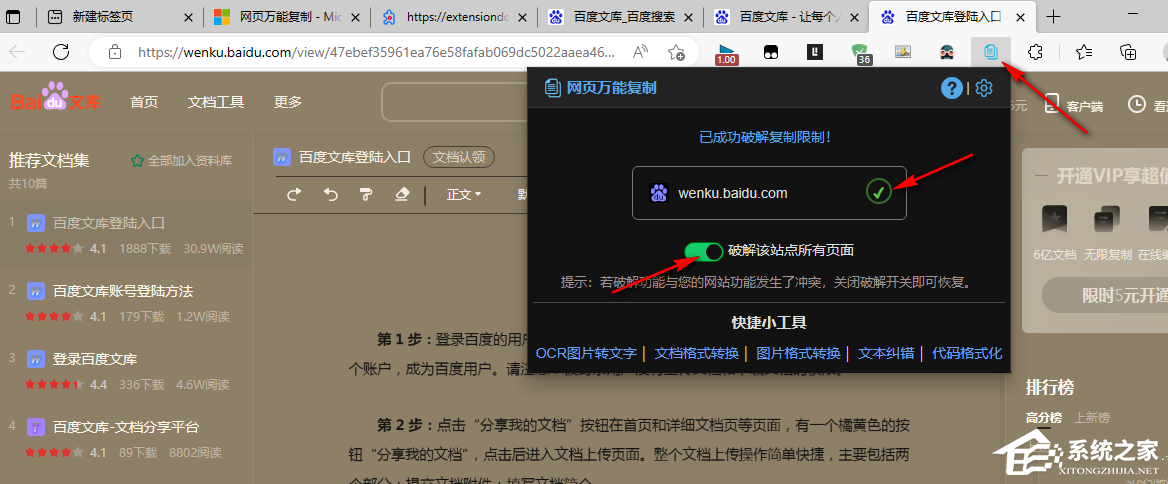Click the extension icon with 1.00 badge
Viewport: 1168px width, 484px height.
(726, 53)
